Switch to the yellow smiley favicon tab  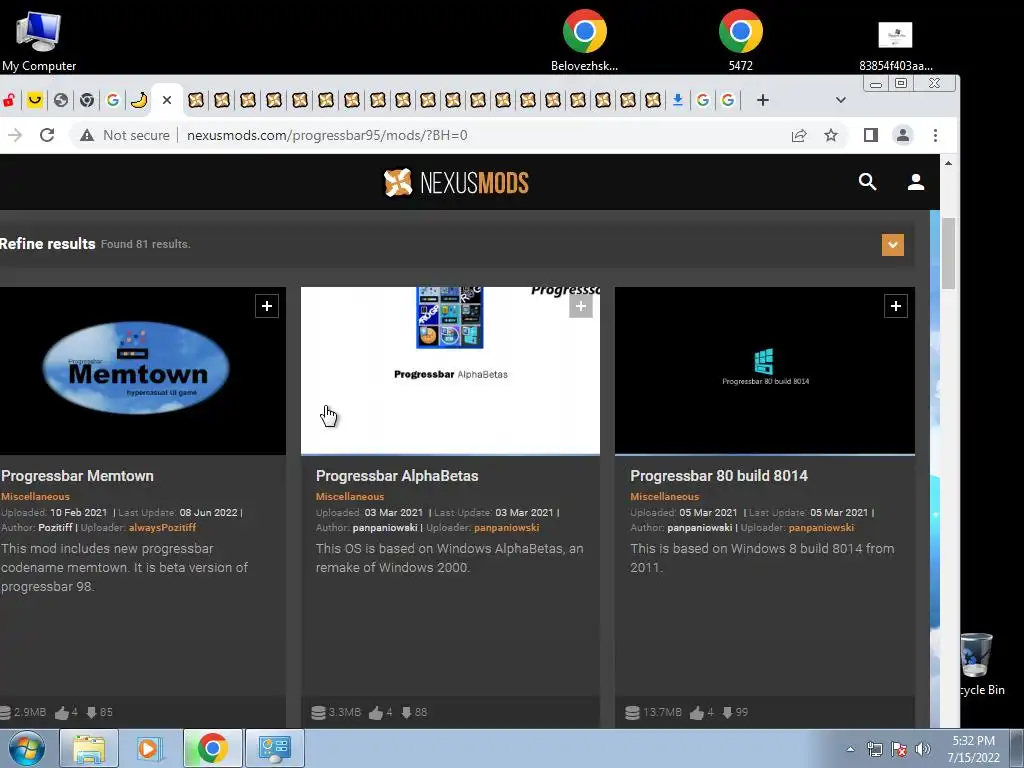(x=35, y=100)
